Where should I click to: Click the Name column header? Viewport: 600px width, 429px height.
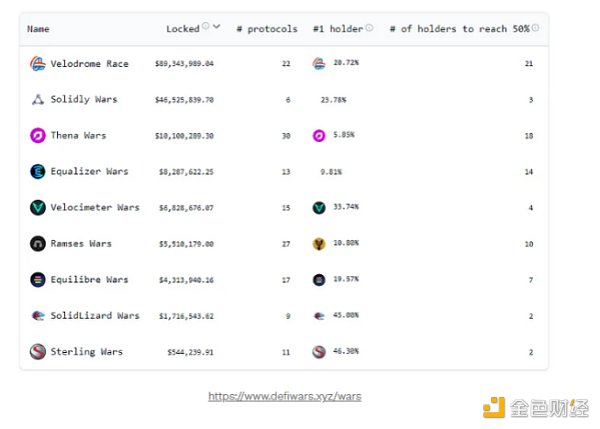tap(39, 29)
